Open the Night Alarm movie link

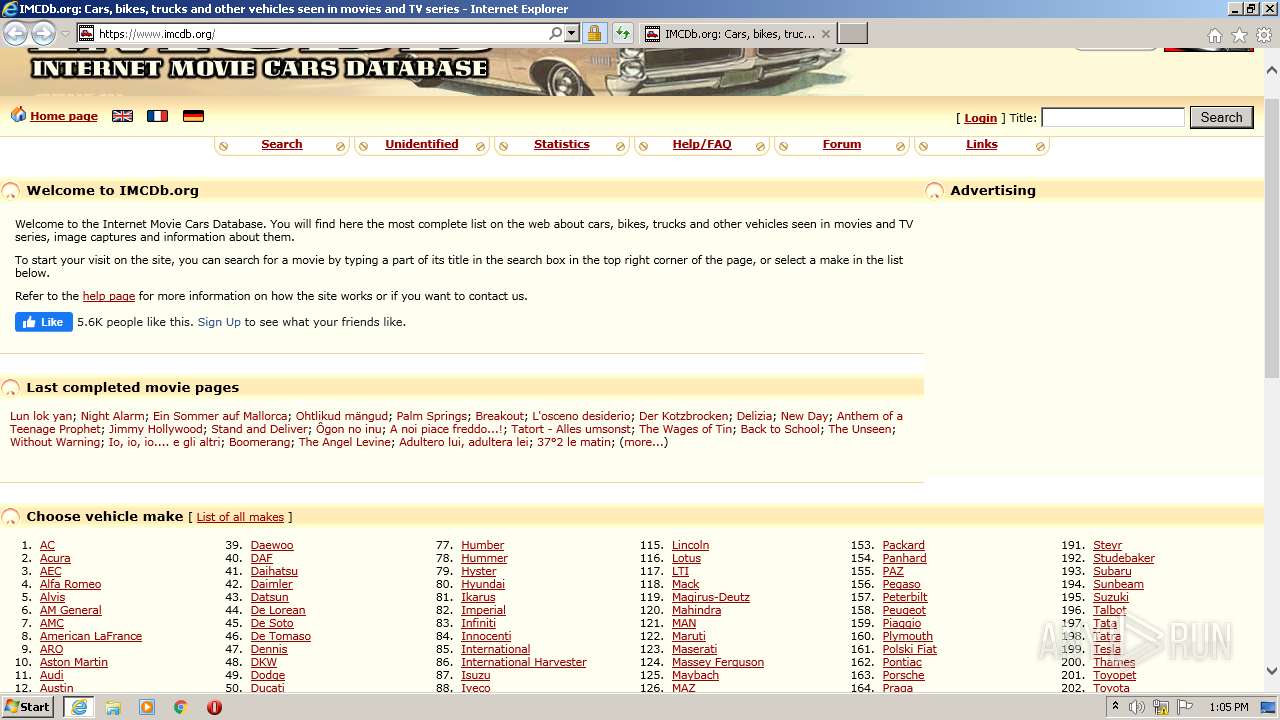[113, 416]
